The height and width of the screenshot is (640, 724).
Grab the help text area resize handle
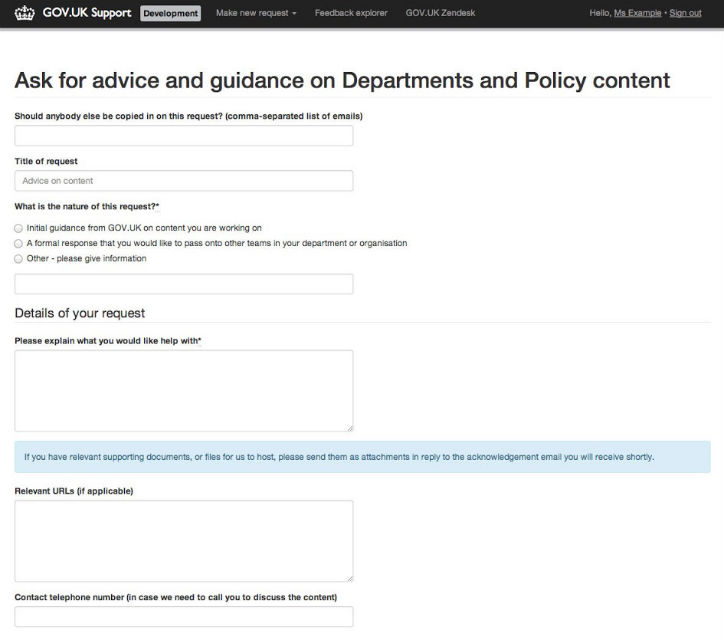point(350,428)
